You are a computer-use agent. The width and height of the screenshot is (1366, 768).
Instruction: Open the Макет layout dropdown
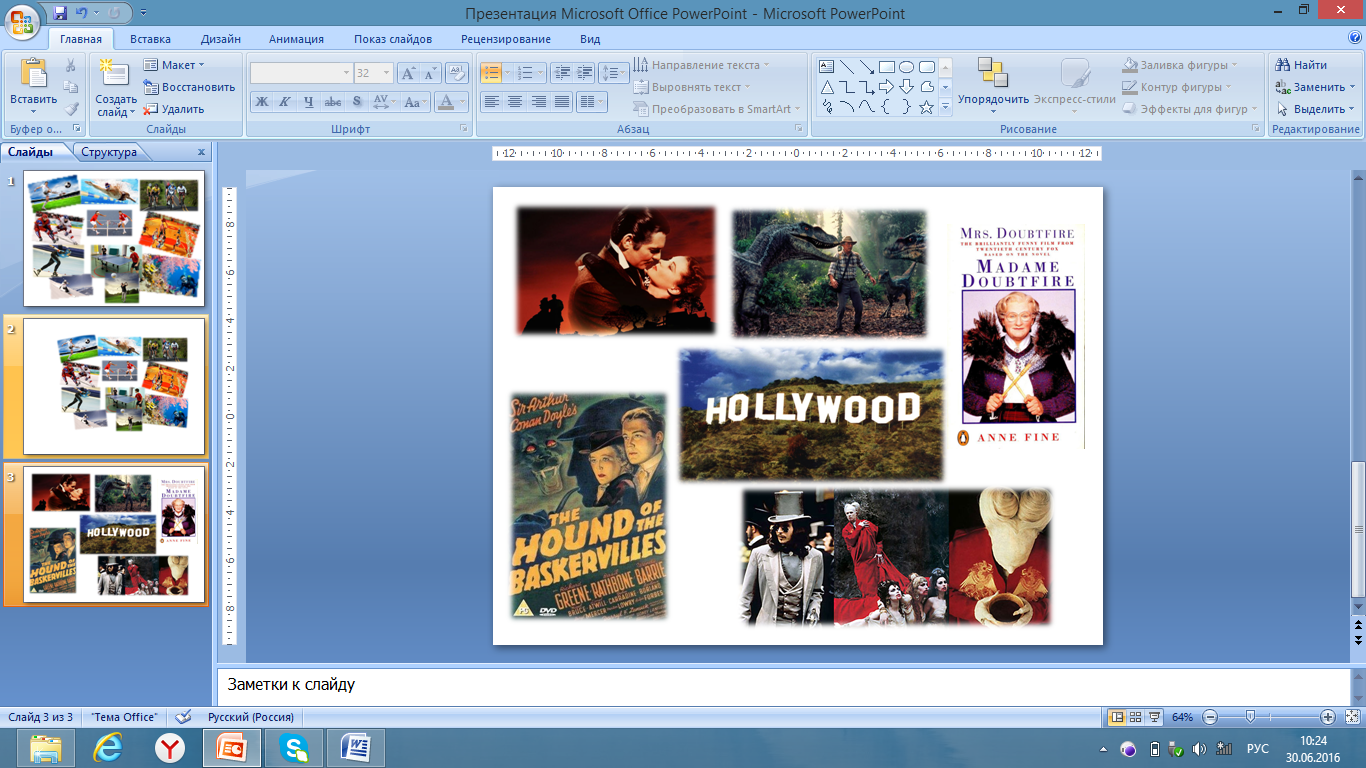click(x=174, y=65)
